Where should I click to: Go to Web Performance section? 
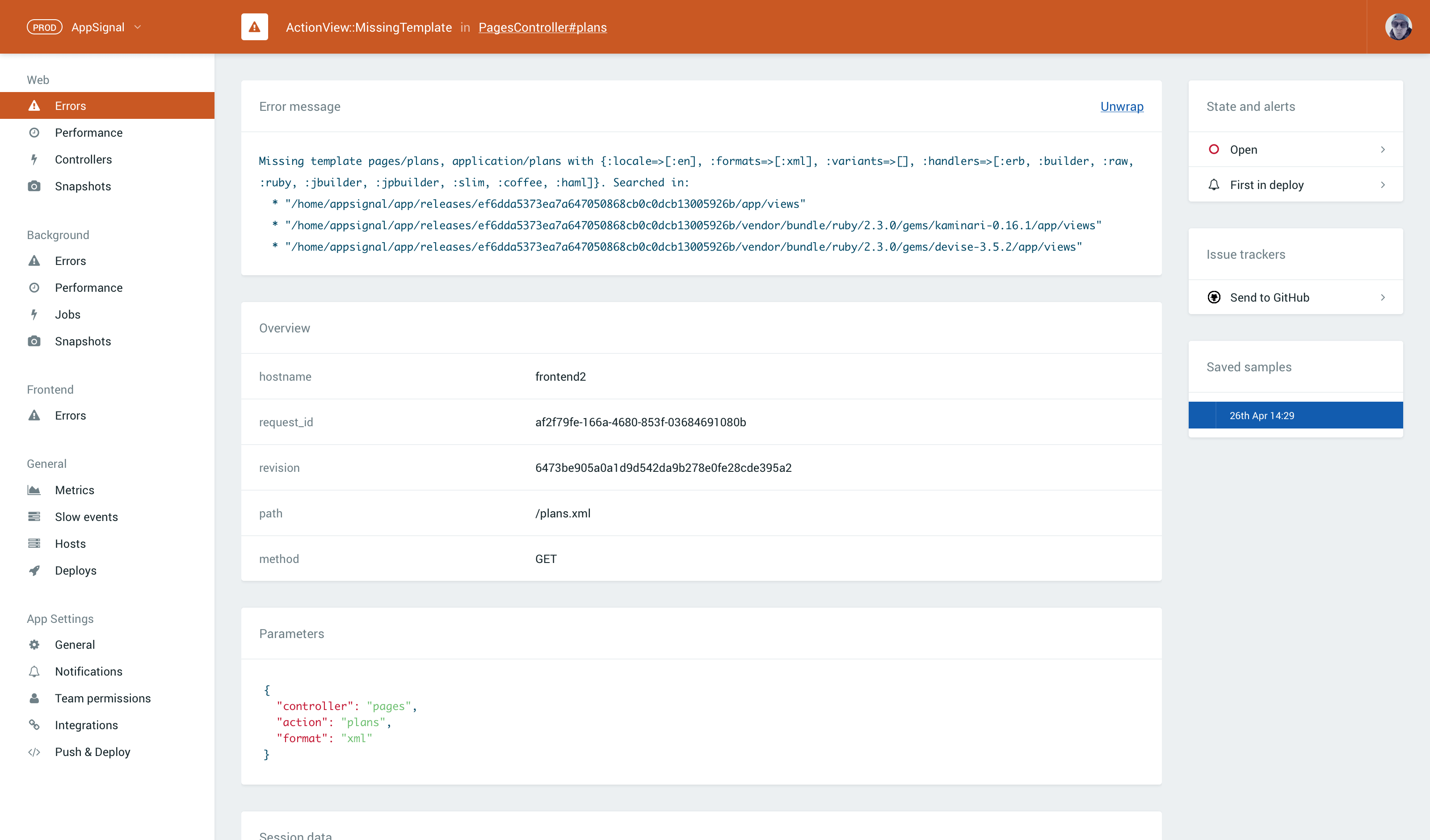(x=88, y=133)
